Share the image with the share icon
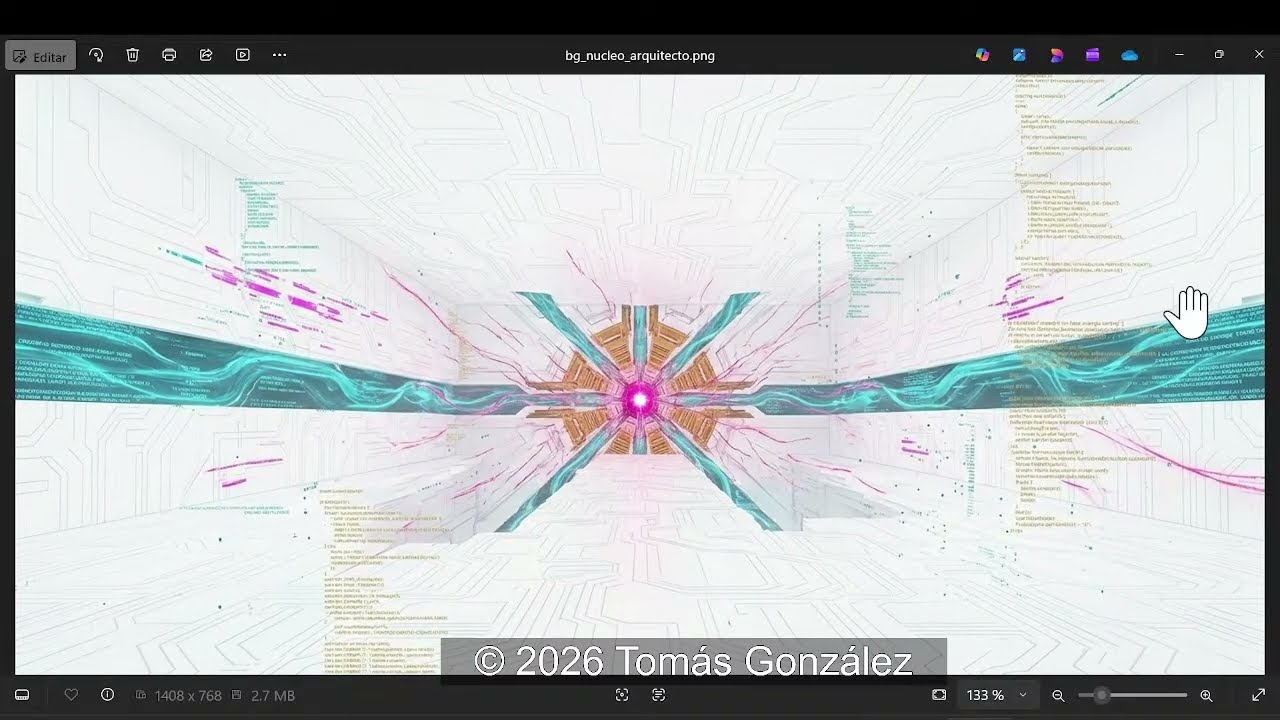 206,55
